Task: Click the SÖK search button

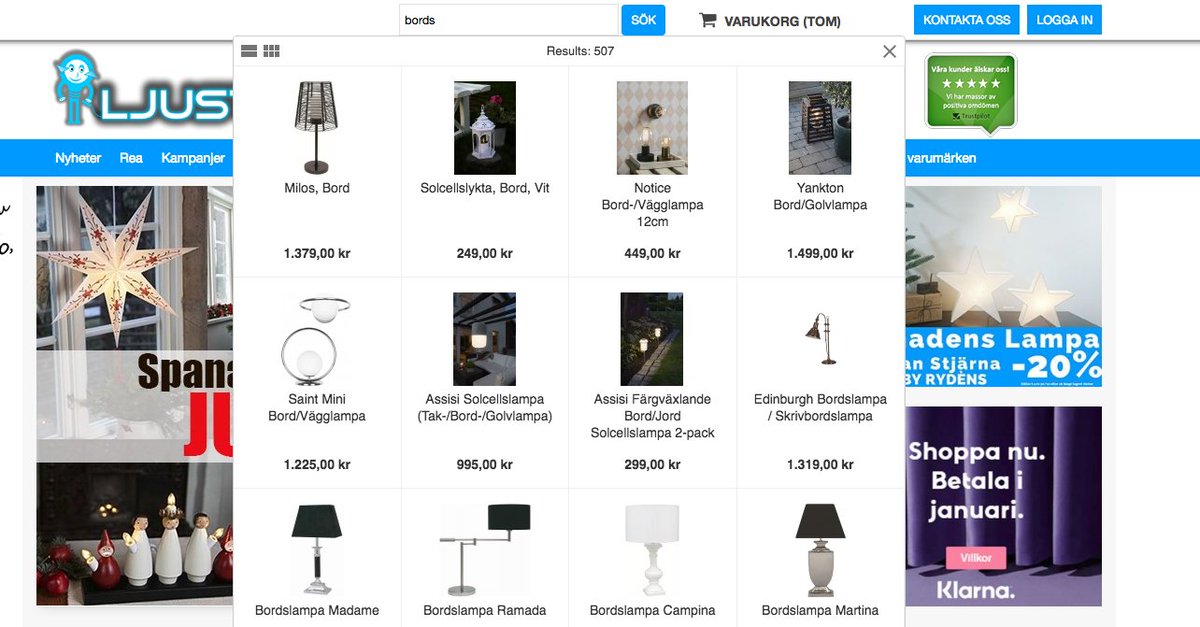Action: pos(644,20)
